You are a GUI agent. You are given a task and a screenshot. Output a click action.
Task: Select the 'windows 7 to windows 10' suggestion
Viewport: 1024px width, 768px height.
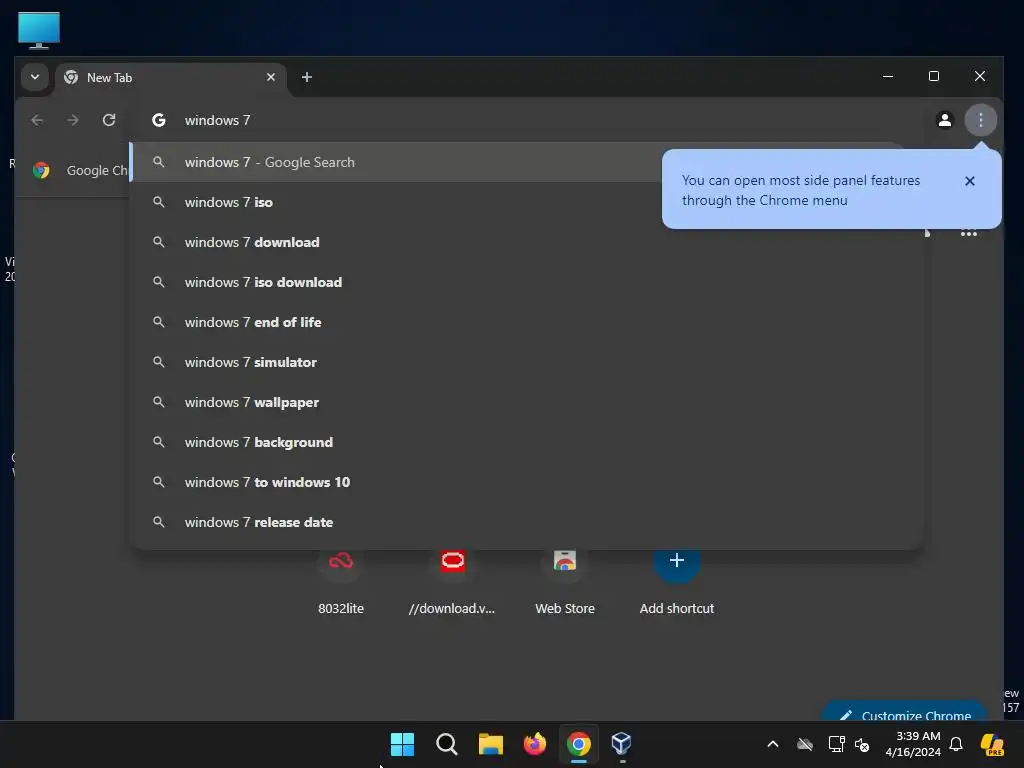click(526, 482)
